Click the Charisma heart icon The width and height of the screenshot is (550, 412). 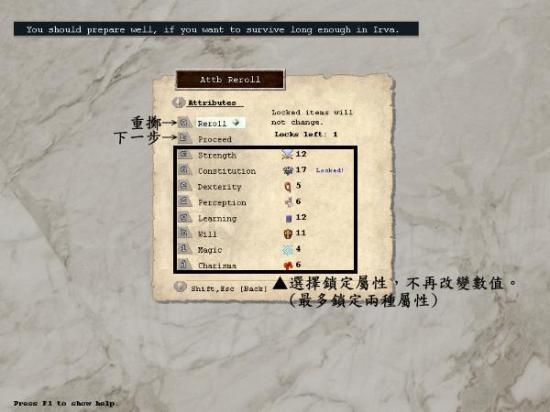(x=288, y=265)
